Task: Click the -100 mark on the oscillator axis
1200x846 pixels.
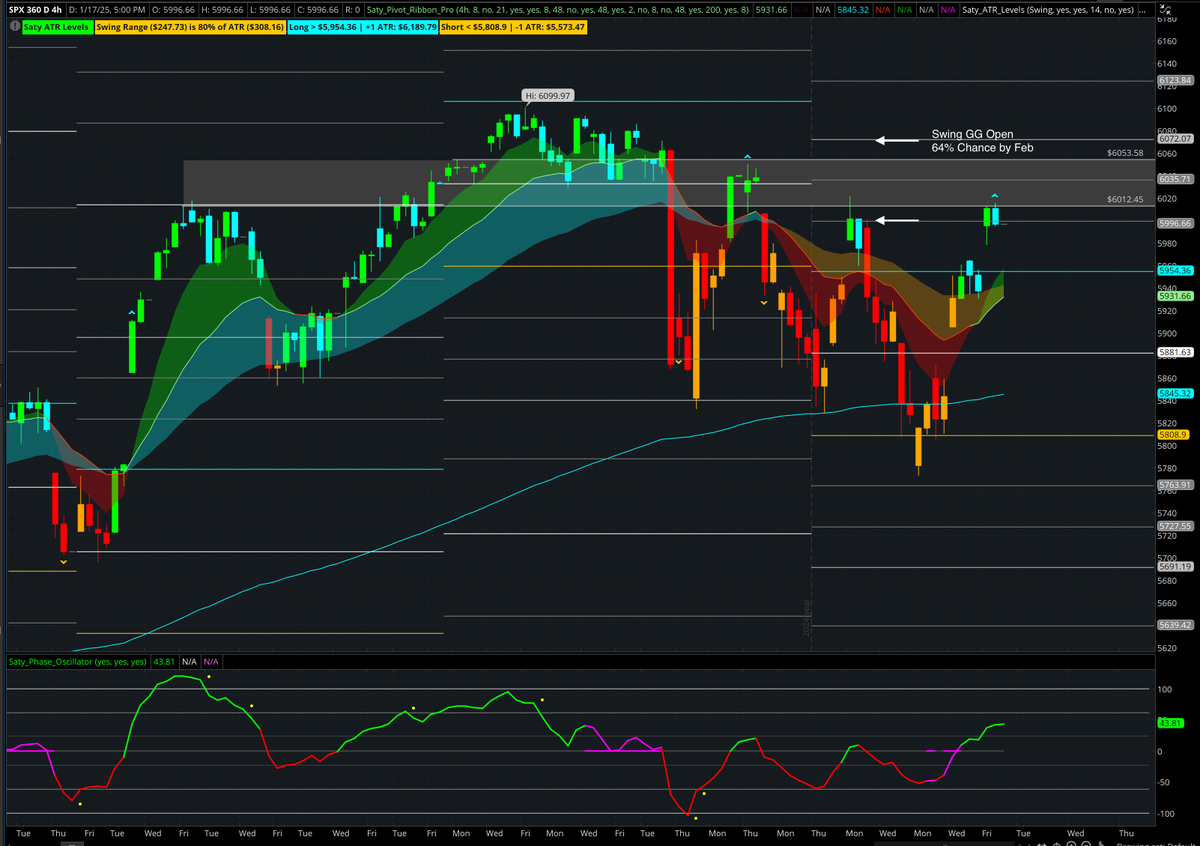Action: [x=1168, y=813]
